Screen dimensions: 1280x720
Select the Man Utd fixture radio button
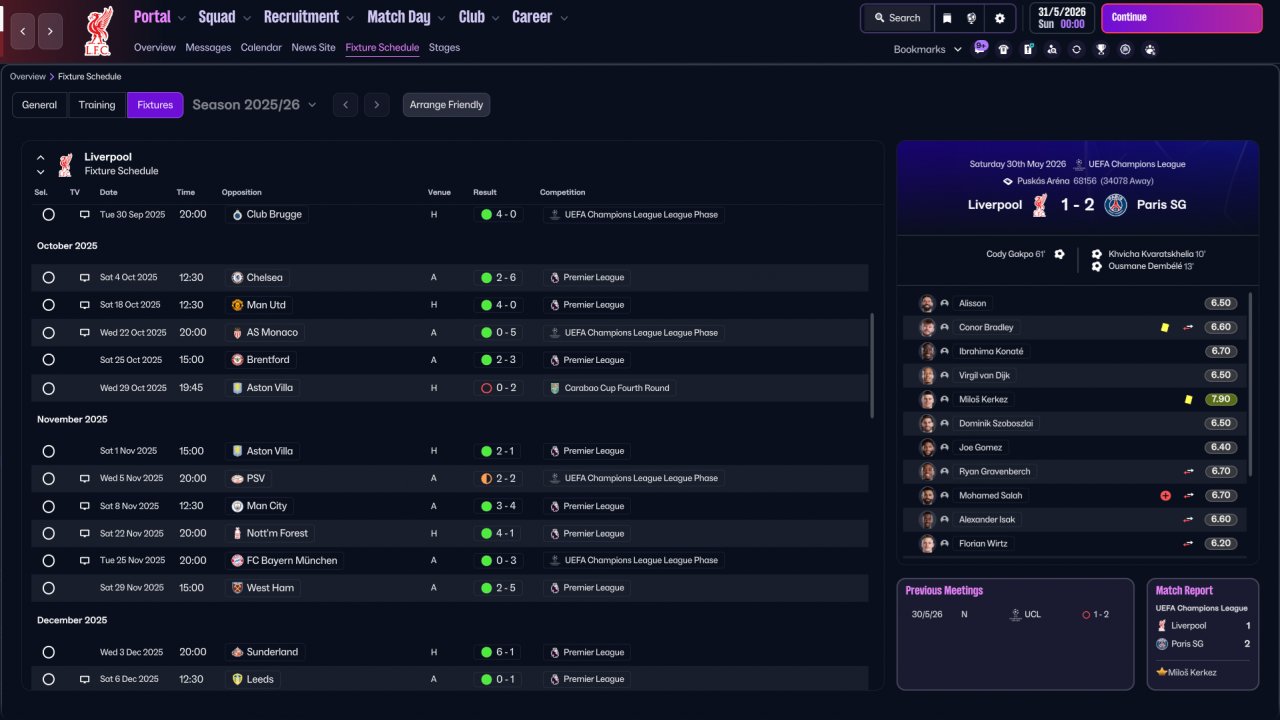48,305
